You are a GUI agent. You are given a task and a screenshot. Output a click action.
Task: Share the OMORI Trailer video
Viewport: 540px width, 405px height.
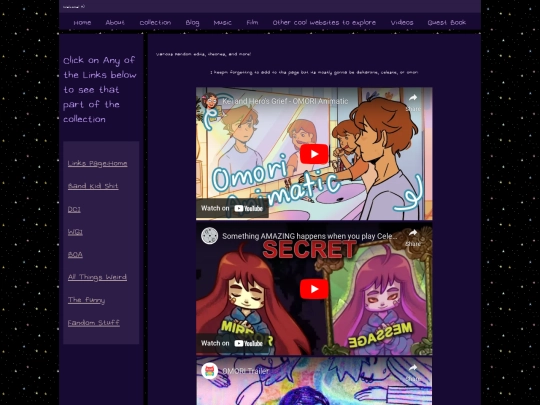413,373
